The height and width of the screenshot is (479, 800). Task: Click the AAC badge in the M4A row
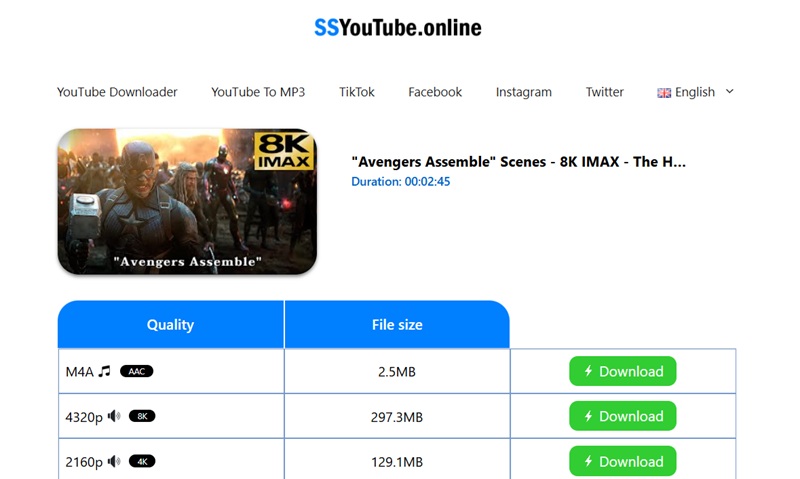(136, 371)
